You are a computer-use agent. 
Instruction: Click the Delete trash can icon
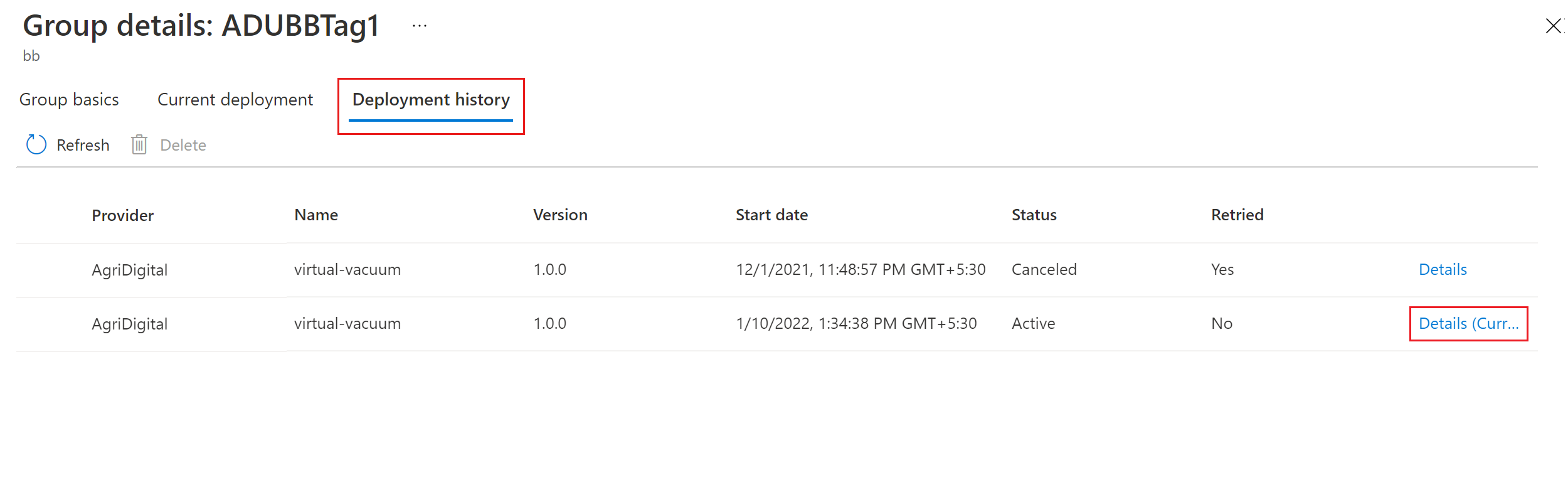click(139, 144)
